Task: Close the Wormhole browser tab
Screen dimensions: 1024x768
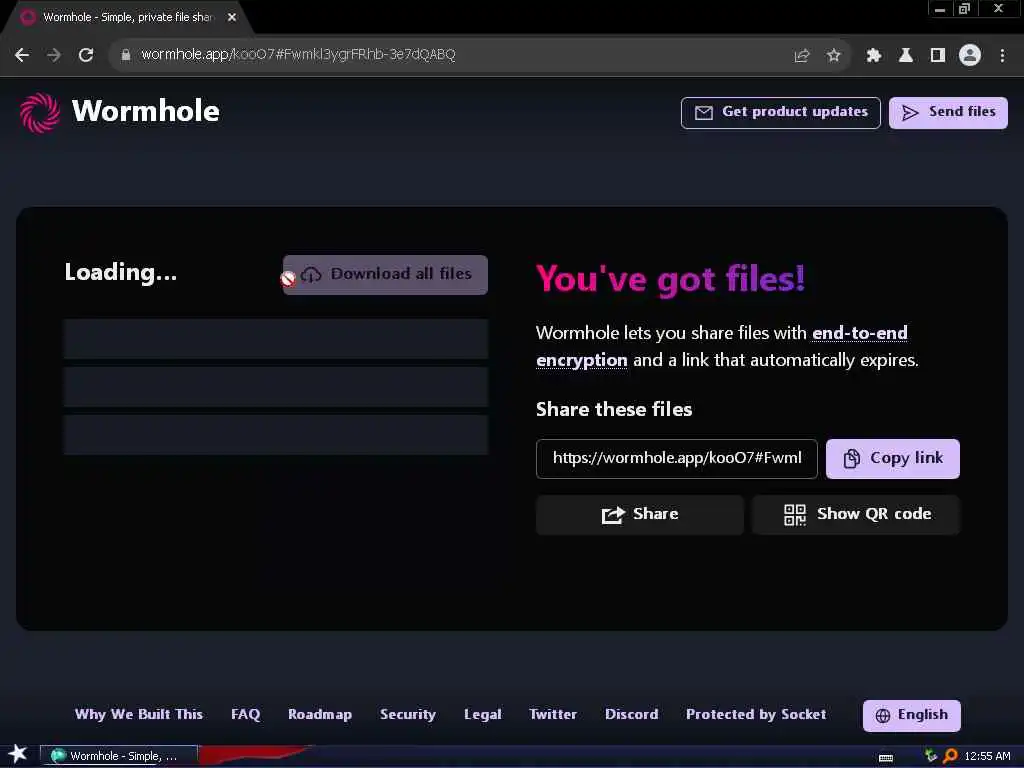Action: pos(232,18)
